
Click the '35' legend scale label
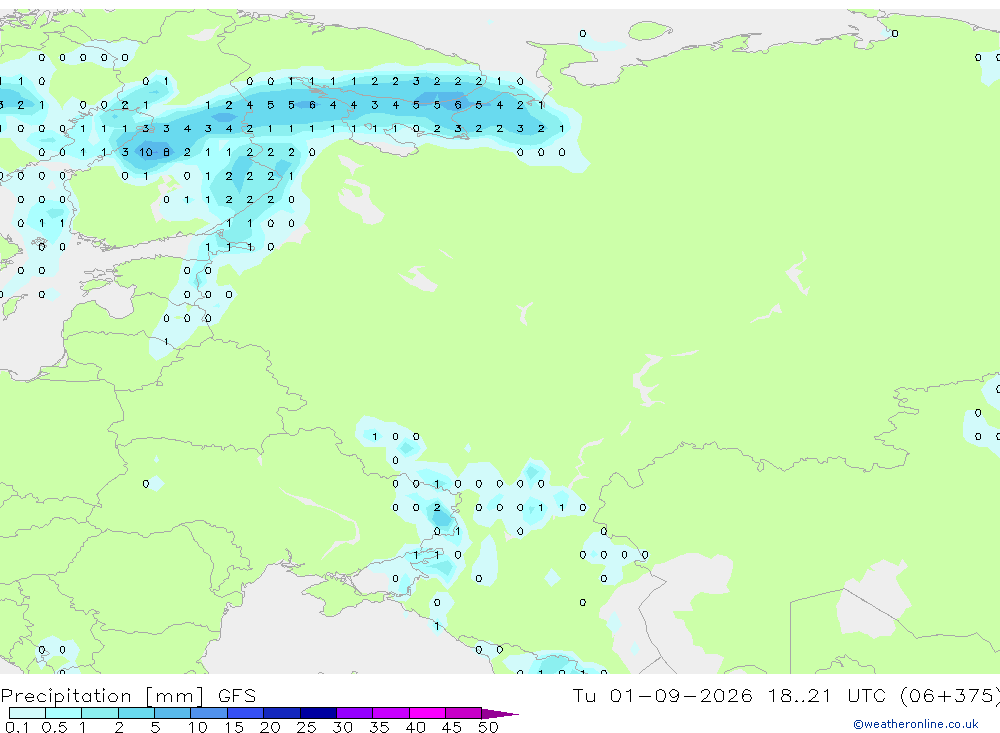point(379,727)
